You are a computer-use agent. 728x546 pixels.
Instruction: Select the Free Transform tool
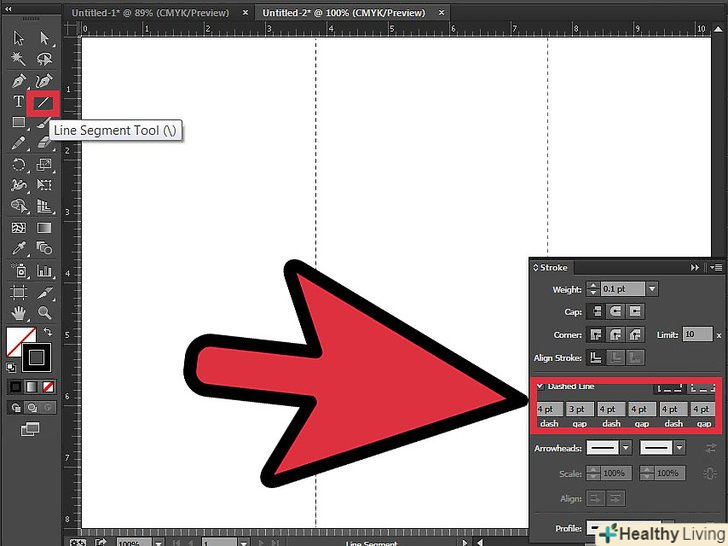point(44,185)
